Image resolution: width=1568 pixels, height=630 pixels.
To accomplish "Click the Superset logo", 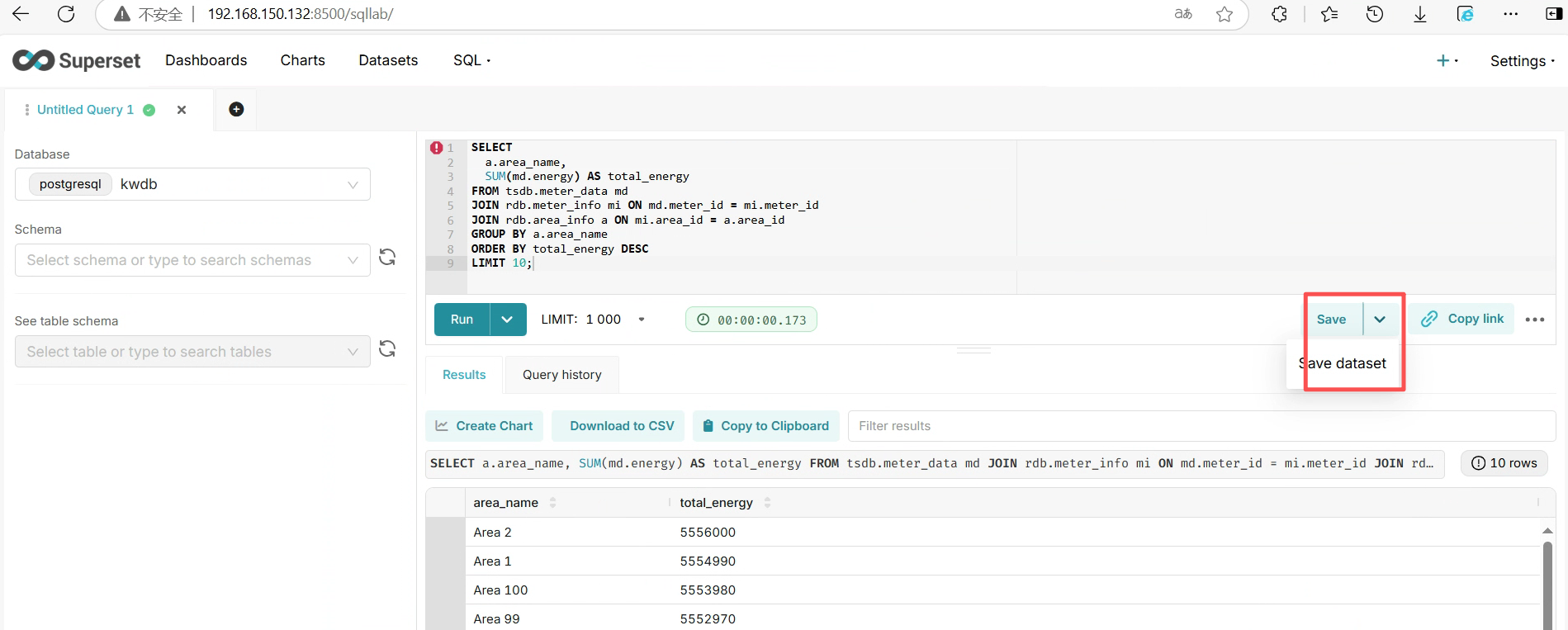I will click(77, 60).
